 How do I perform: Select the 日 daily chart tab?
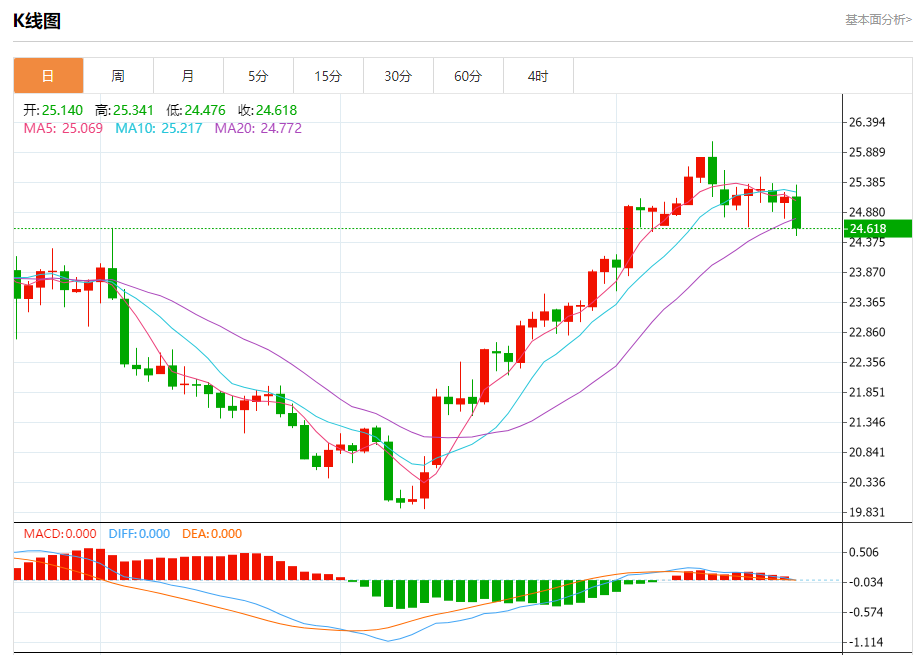click(x=48, y=76)
